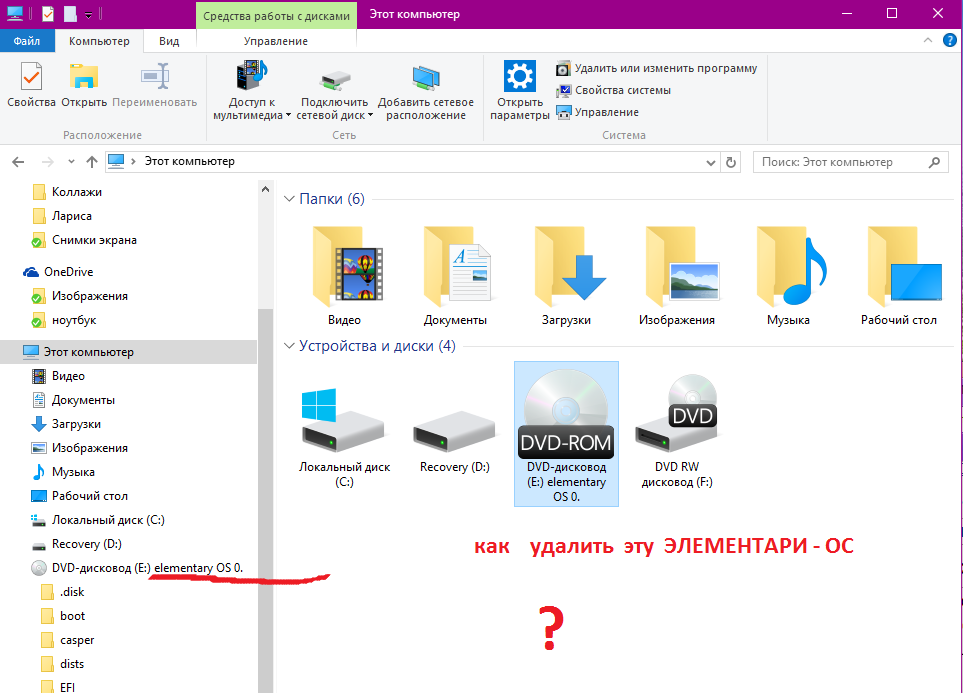Open the casper folder in tree
This screenshot has height=693, width=963.
[77, 640]
